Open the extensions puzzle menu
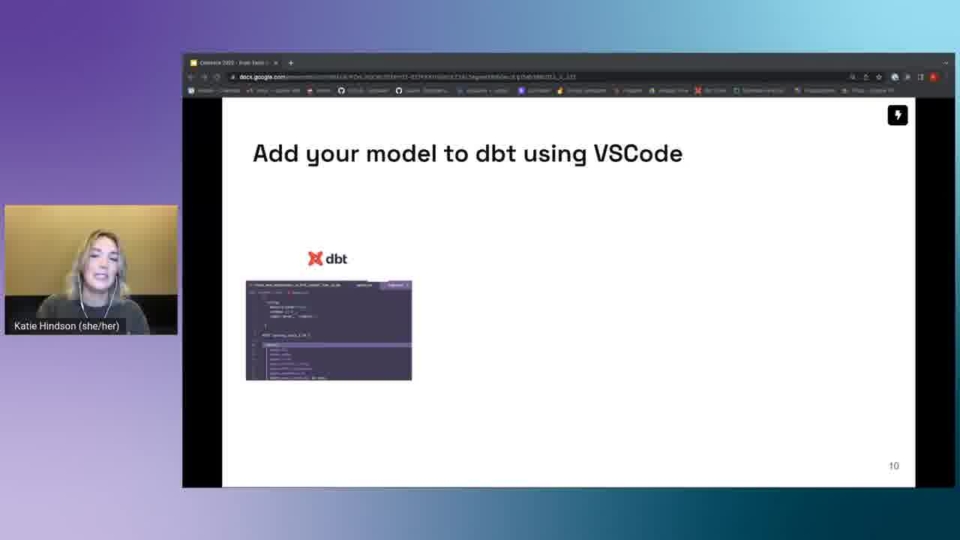This screenshot has height=540, width=960. 907,77
